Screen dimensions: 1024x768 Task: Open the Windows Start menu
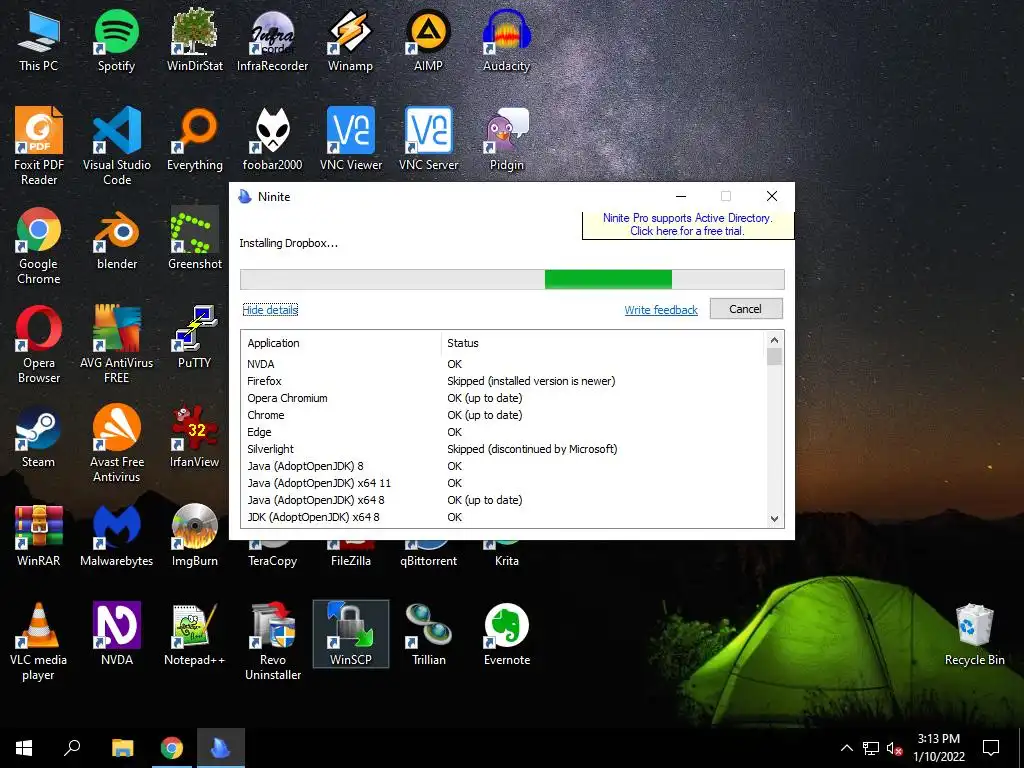(x=24, y=748)
